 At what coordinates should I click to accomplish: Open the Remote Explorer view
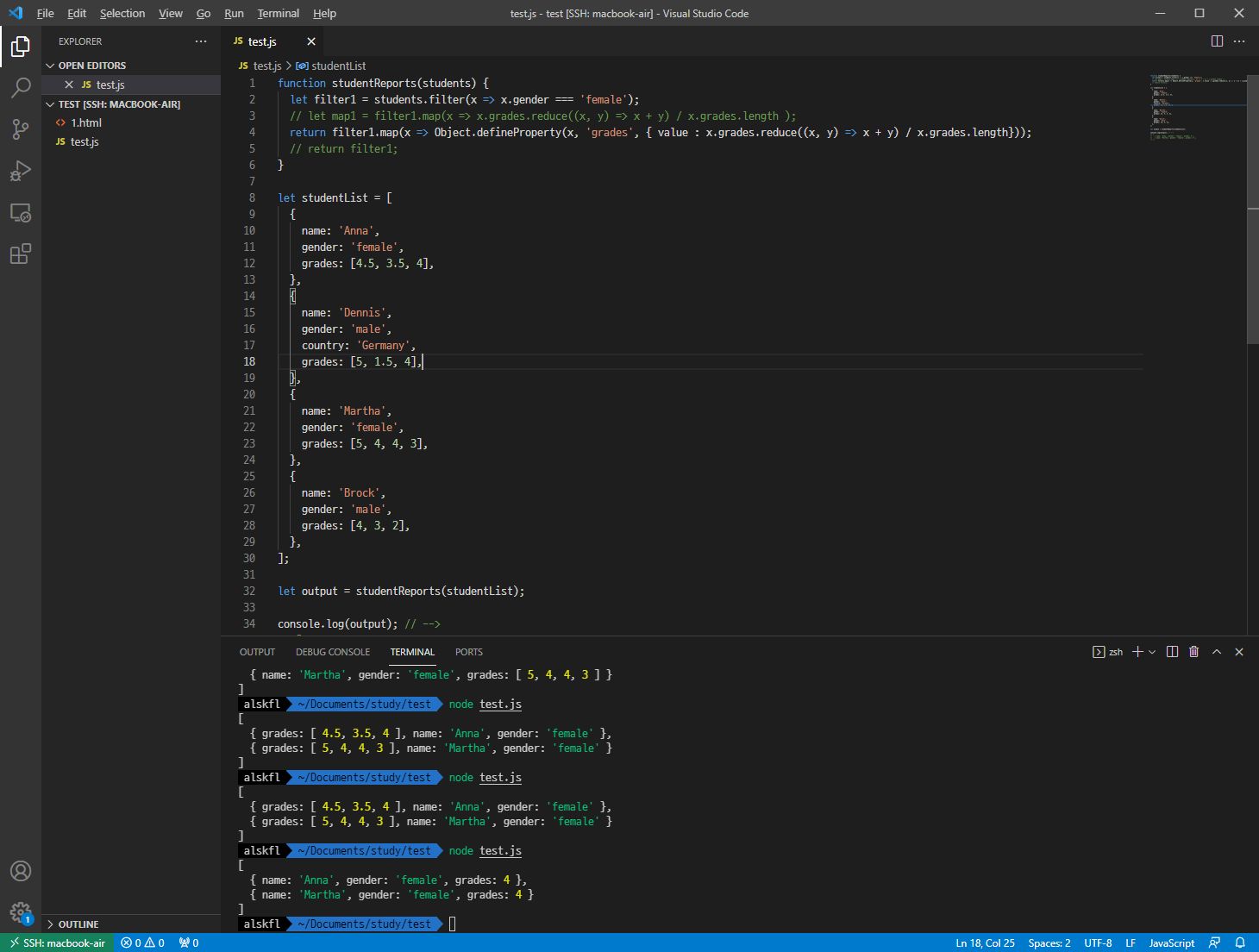coord(21,212)
